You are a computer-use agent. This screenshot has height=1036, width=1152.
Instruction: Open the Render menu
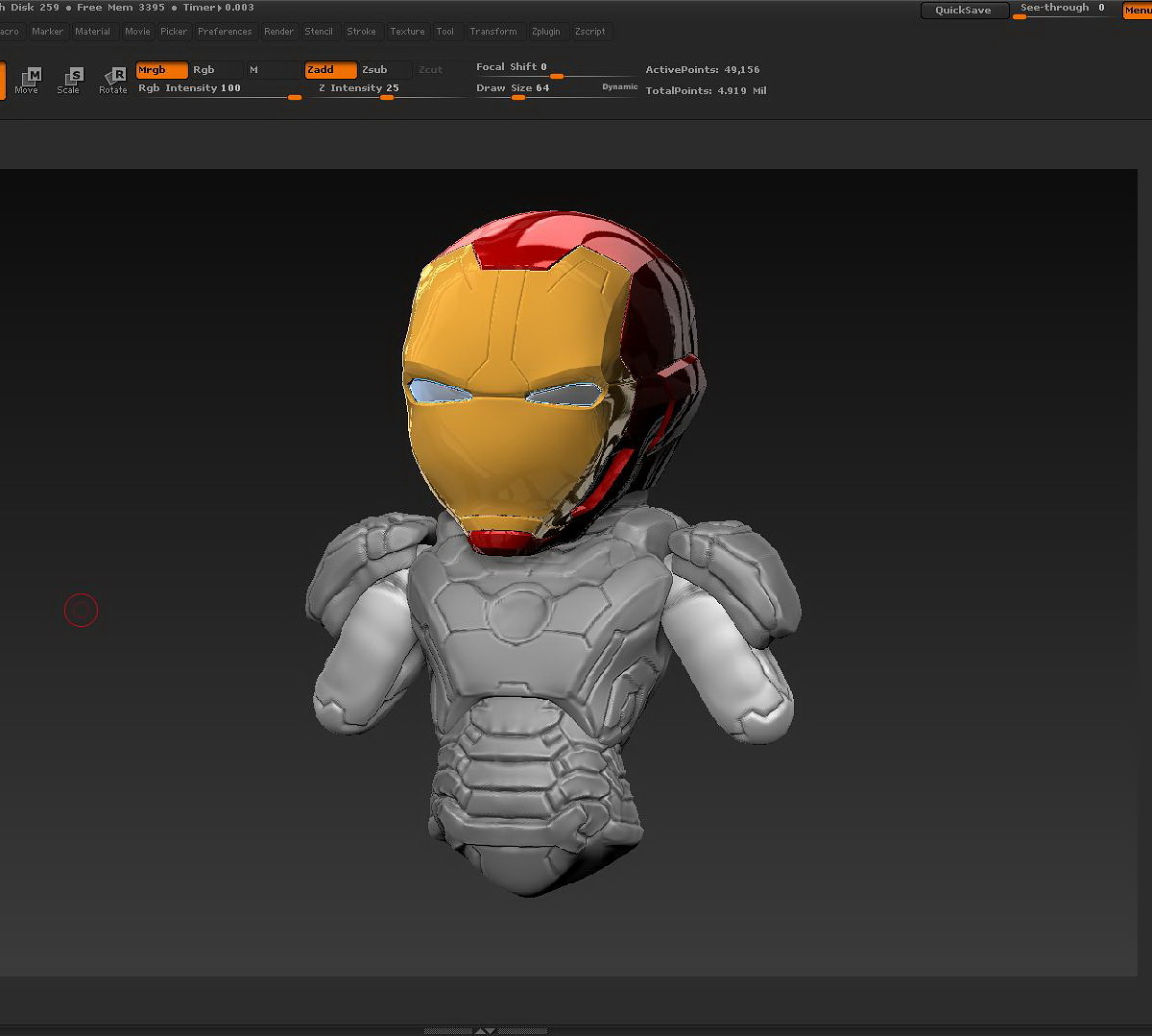point(279,32)
